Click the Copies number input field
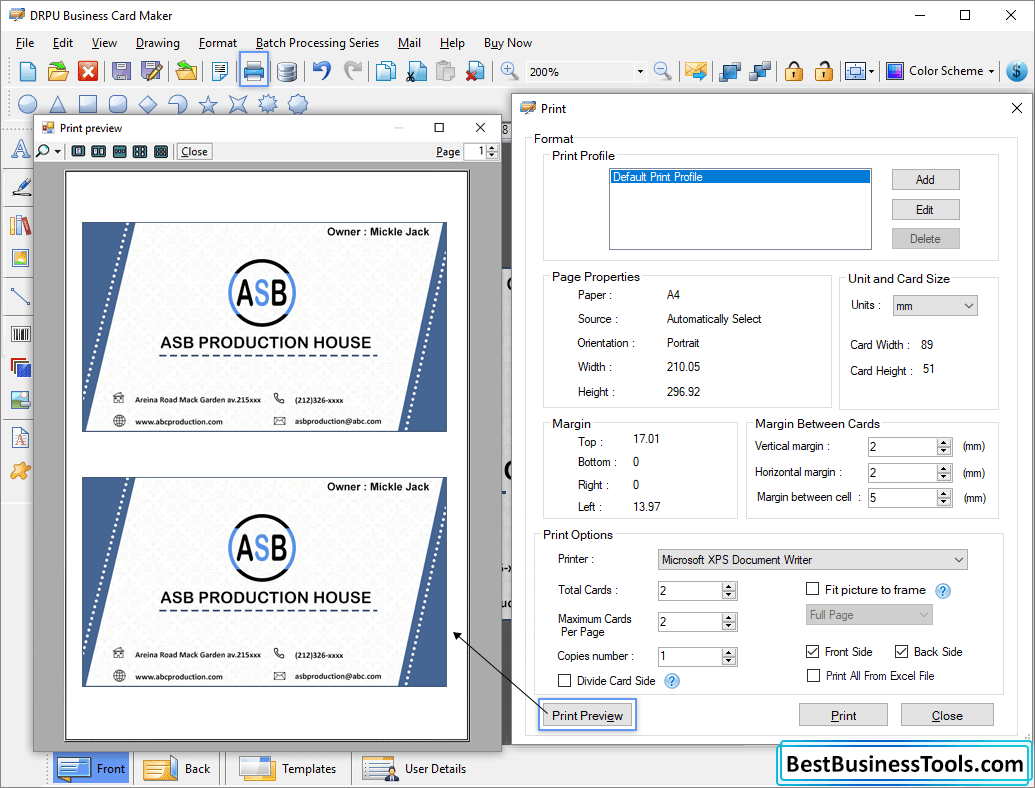1035x788 pixels. pyautogui.click(x=690, y=656)
